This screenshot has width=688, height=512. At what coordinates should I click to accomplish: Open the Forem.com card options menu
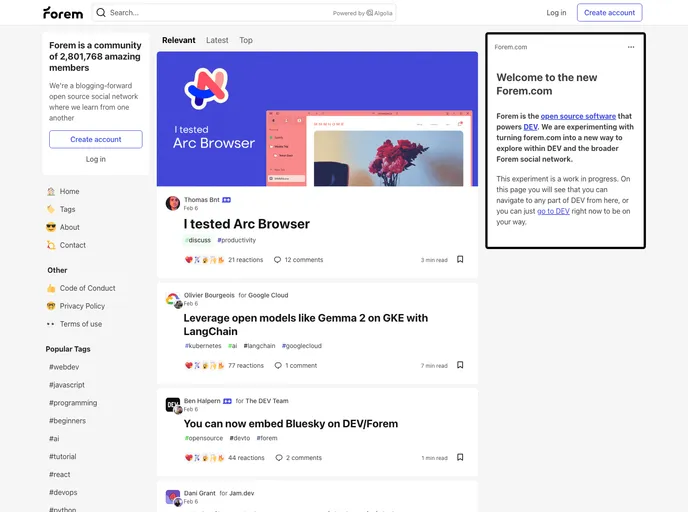tap(631, 47)
